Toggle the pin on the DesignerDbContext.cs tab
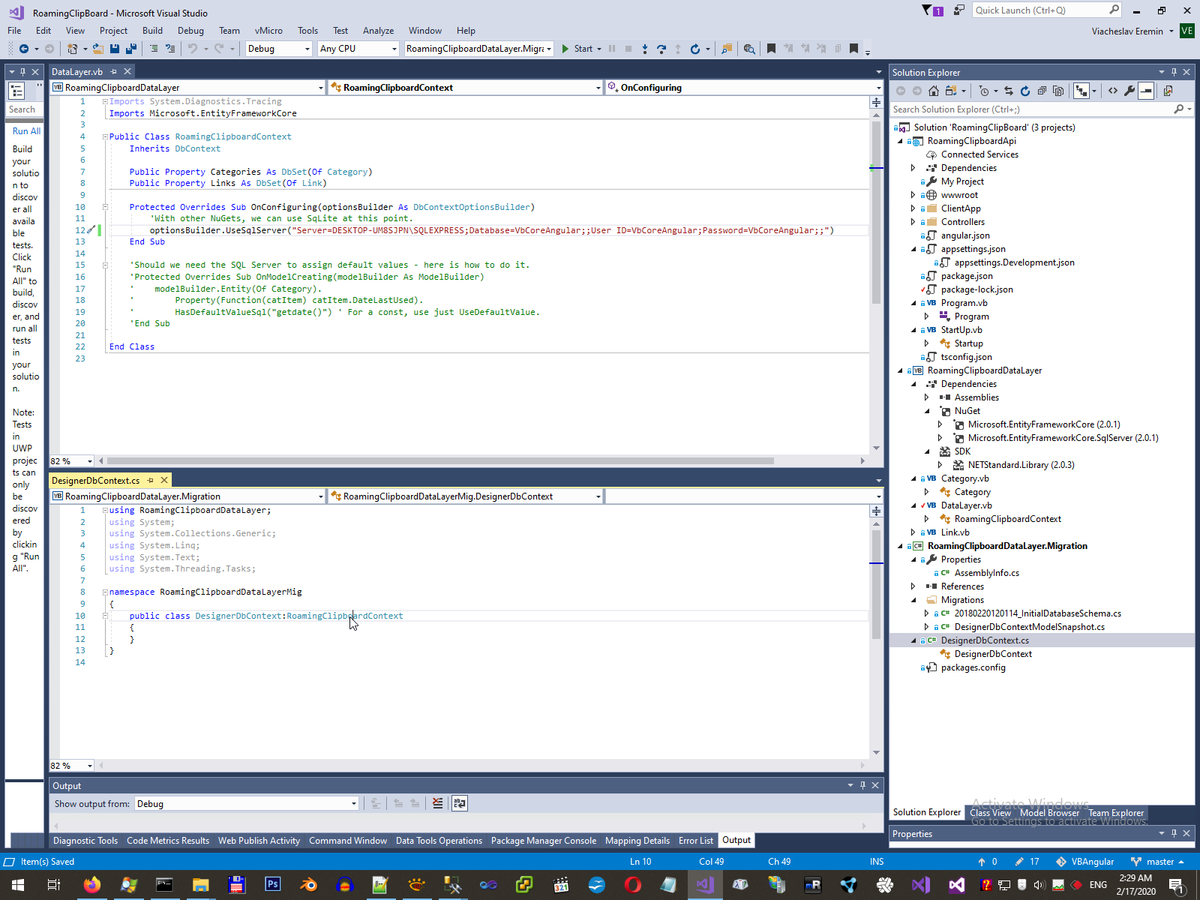Screen dimensions: 1200x900 coord(150,480)
